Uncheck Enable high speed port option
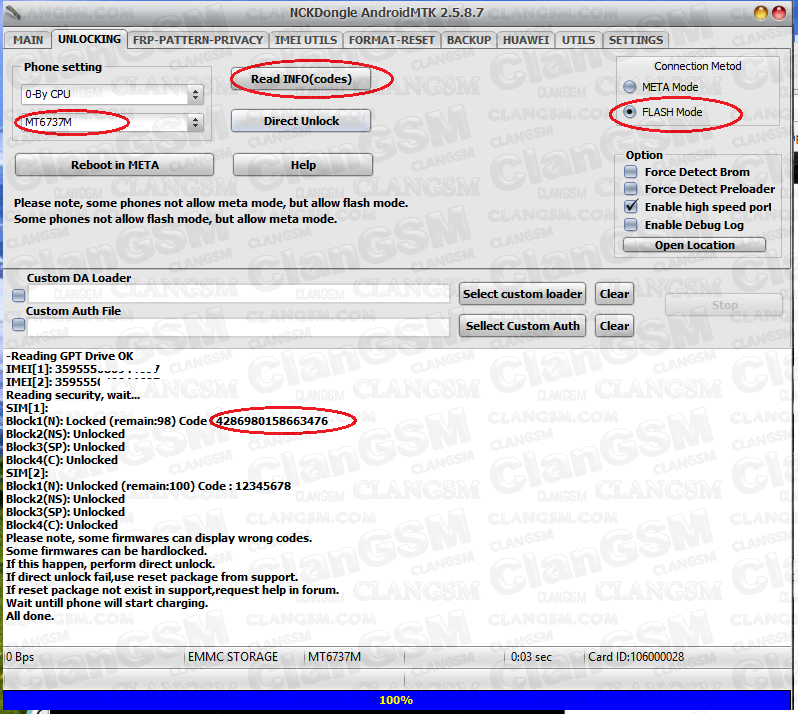 tap(631, 207)
